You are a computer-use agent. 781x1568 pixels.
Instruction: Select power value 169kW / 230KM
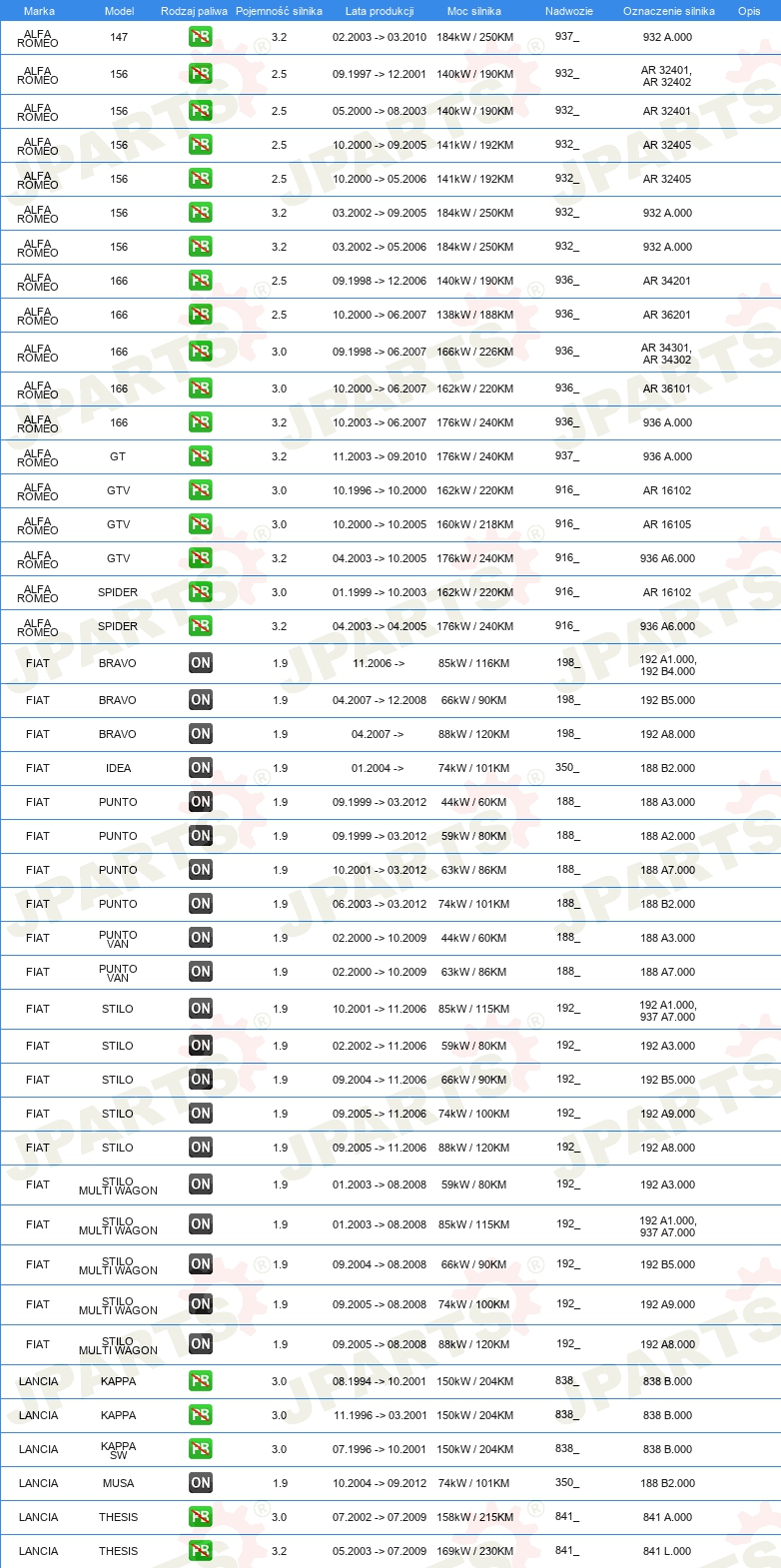click(475, 1551)
